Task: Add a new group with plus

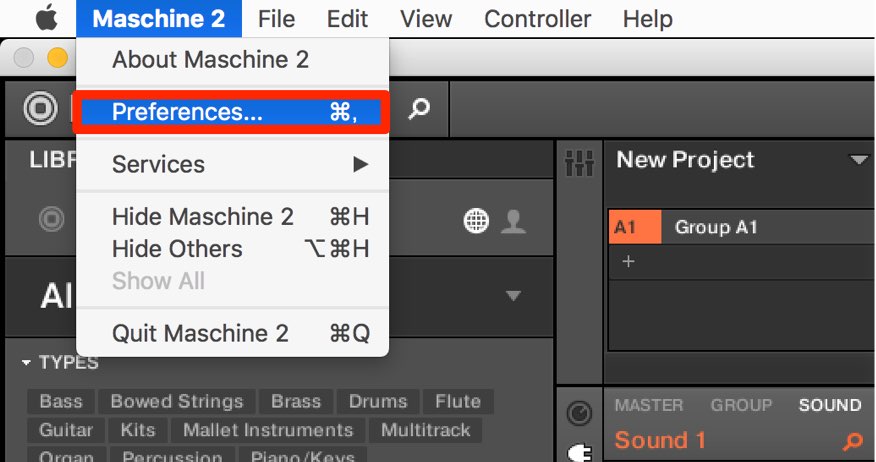Action: tap(629, 261)
